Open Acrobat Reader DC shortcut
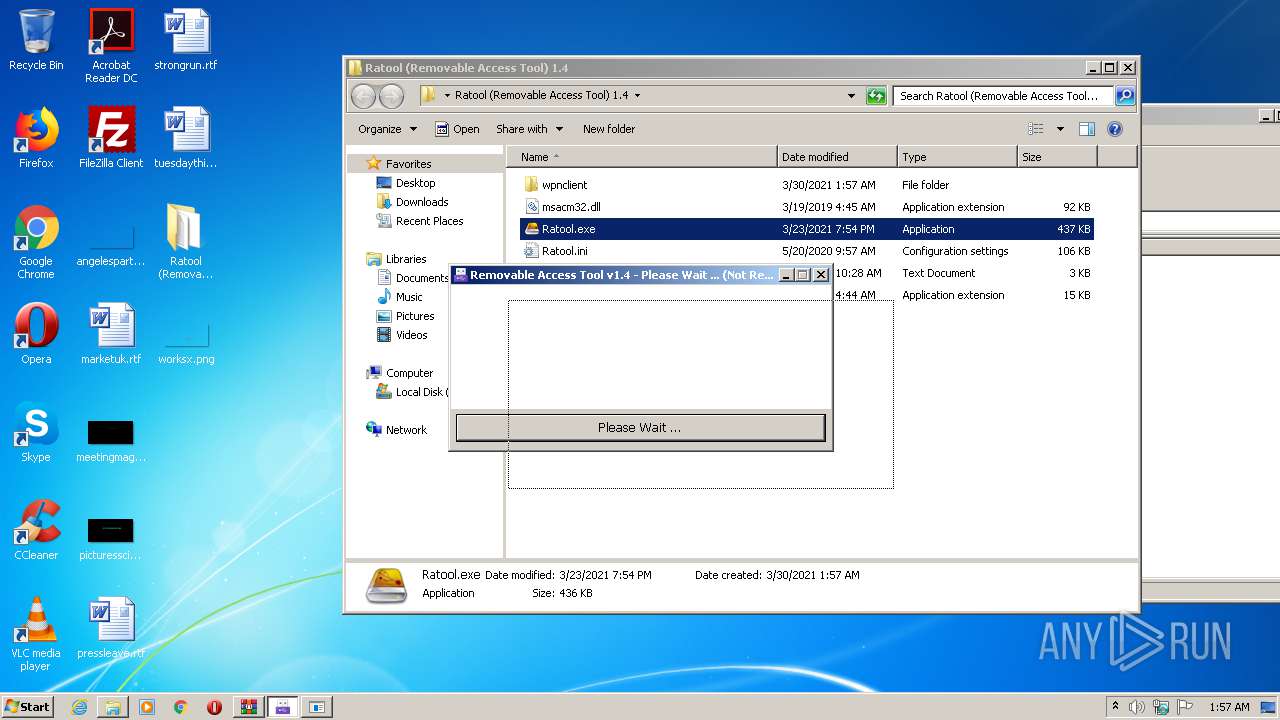 pyautogui.click(x=111, y=46)
